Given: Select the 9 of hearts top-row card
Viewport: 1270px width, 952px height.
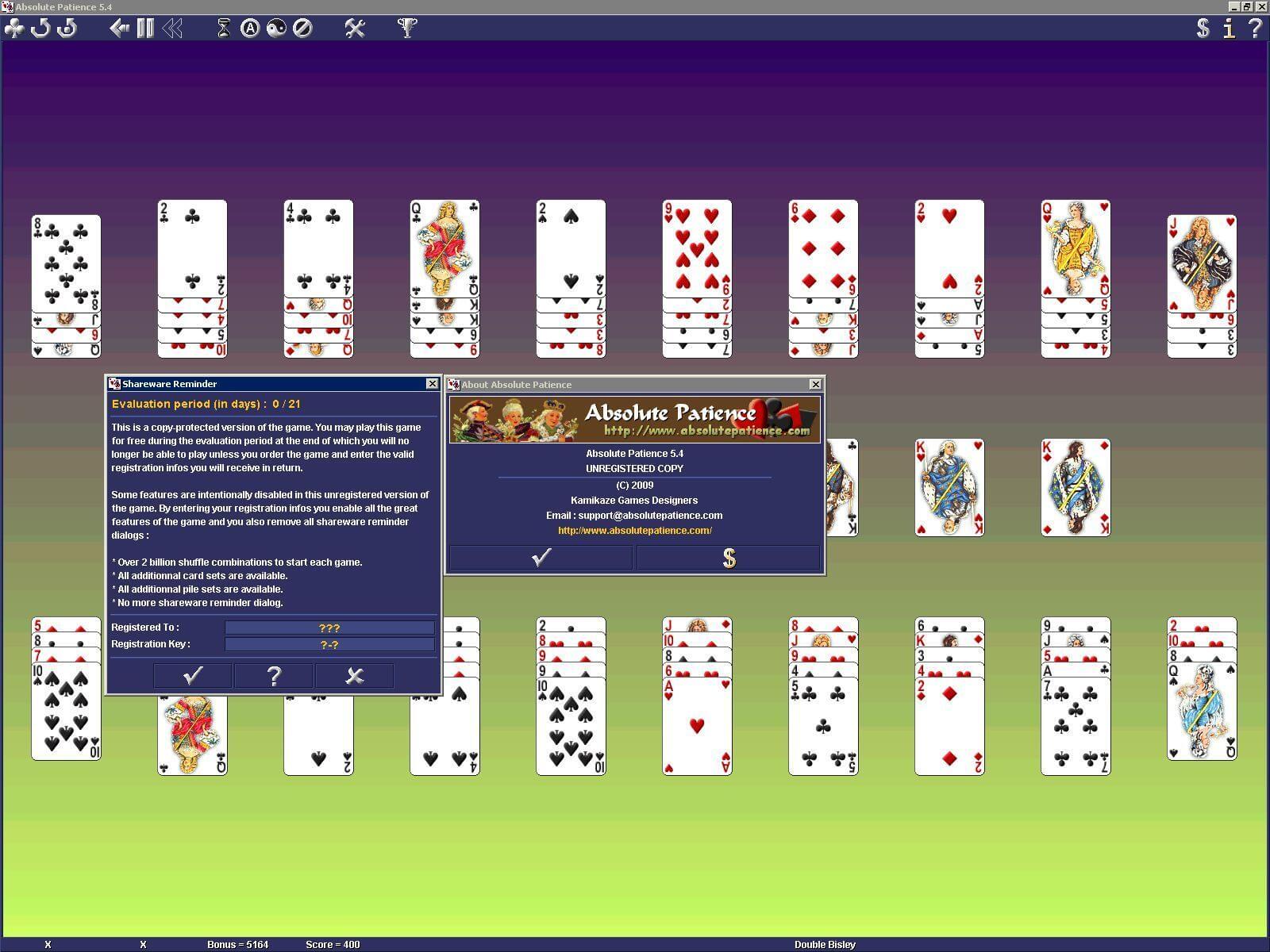Looking at the screenshot, I should coord(697,248).
